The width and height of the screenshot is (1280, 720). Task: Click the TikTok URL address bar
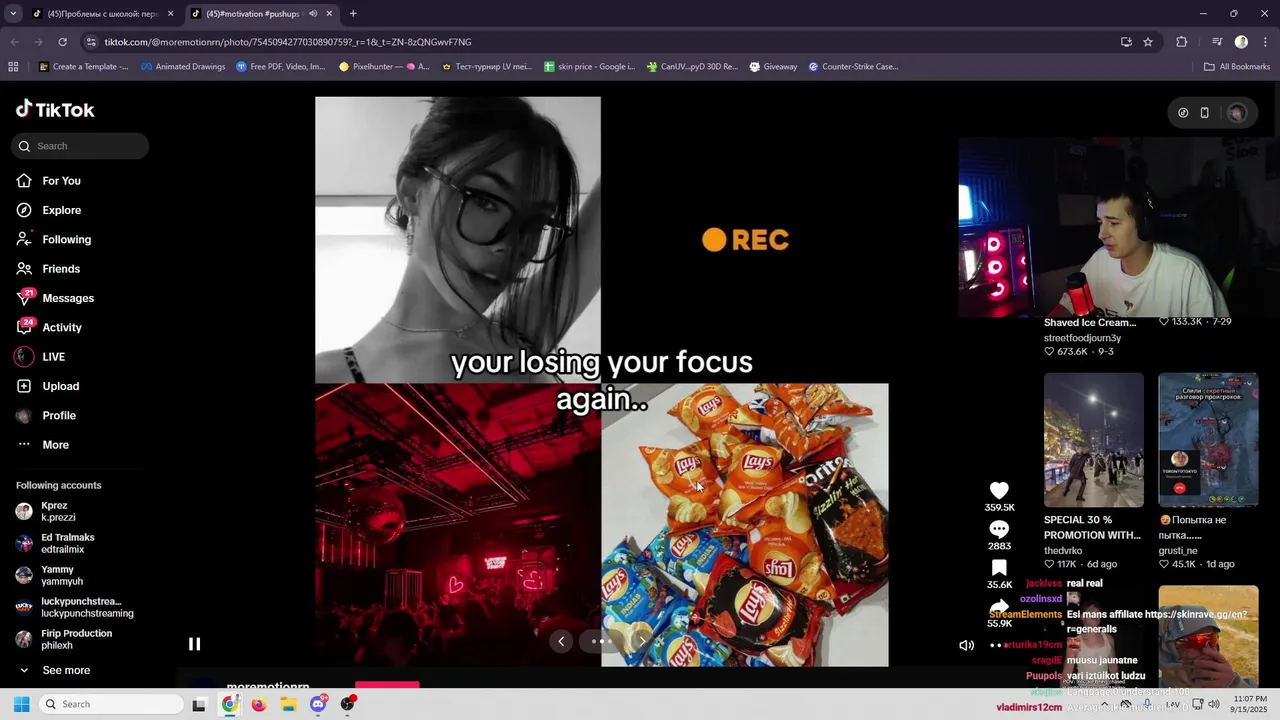click(x=600, y=42)
